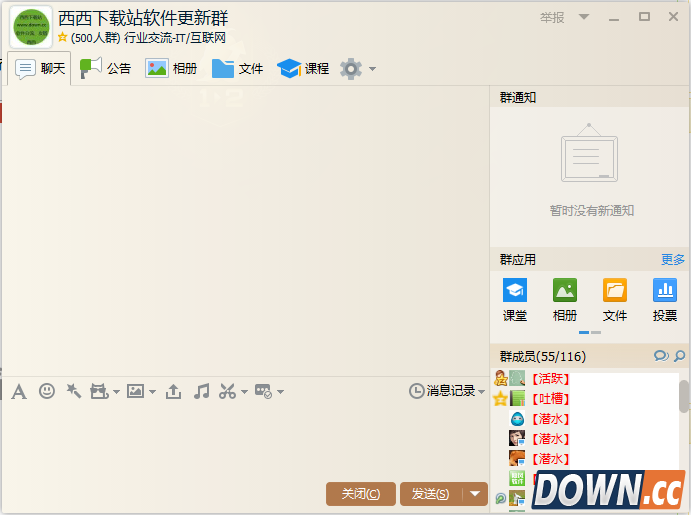The height and width of the screenshot is (515, 691).
Task: Click the group avatar image
Action: [x=31, y=27]
